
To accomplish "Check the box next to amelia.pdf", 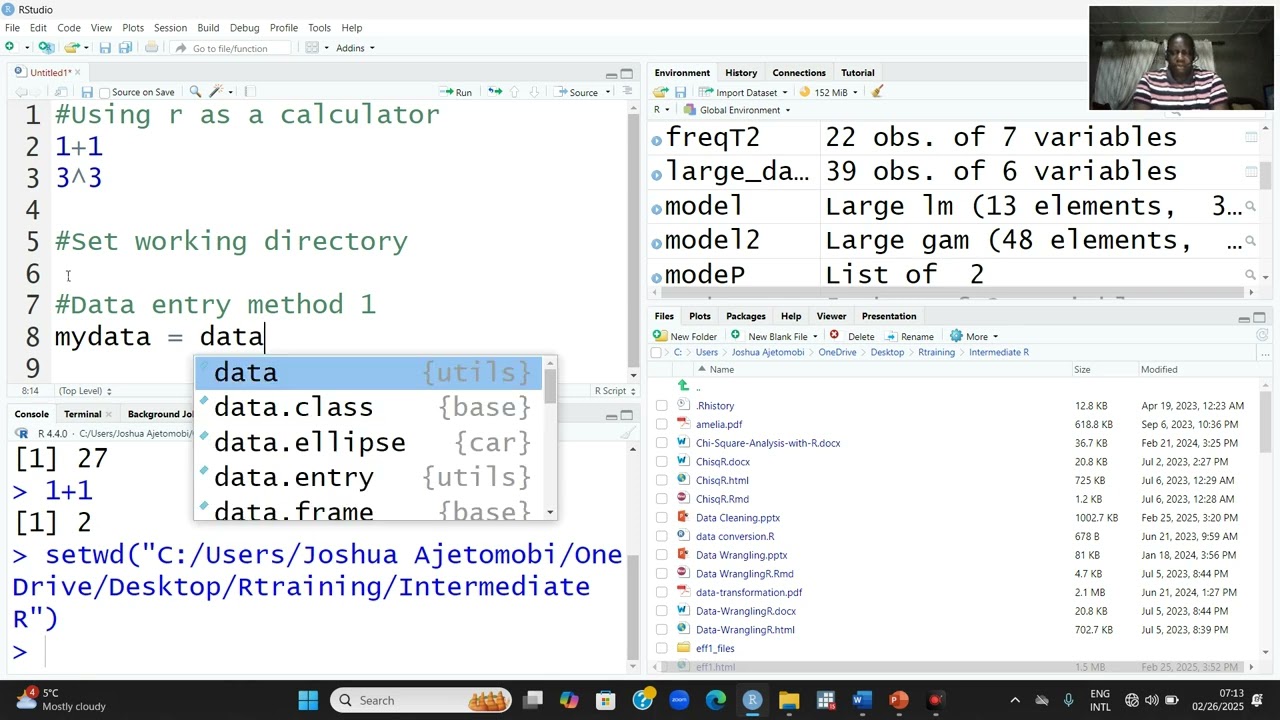I will click(661, 424).
